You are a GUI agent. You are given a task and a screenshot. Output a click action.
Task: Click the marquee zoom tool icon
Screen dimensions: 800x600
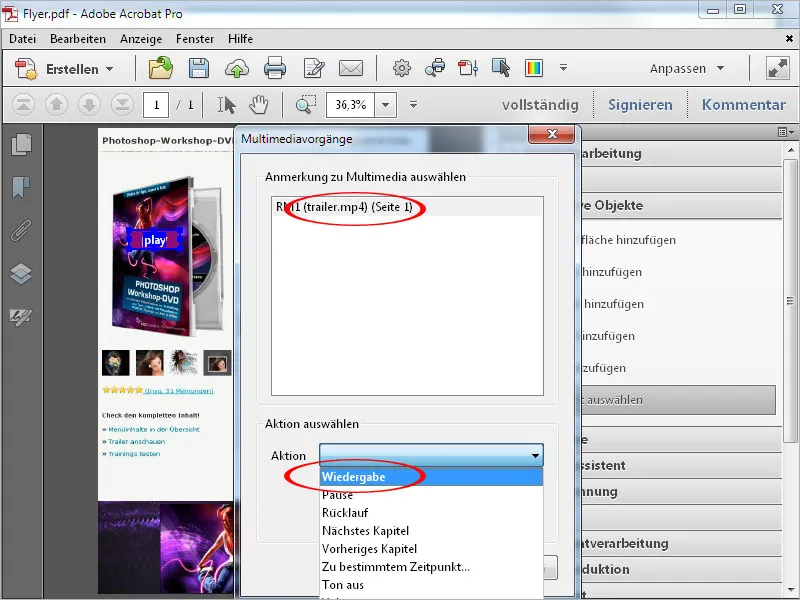coord(306,104)
